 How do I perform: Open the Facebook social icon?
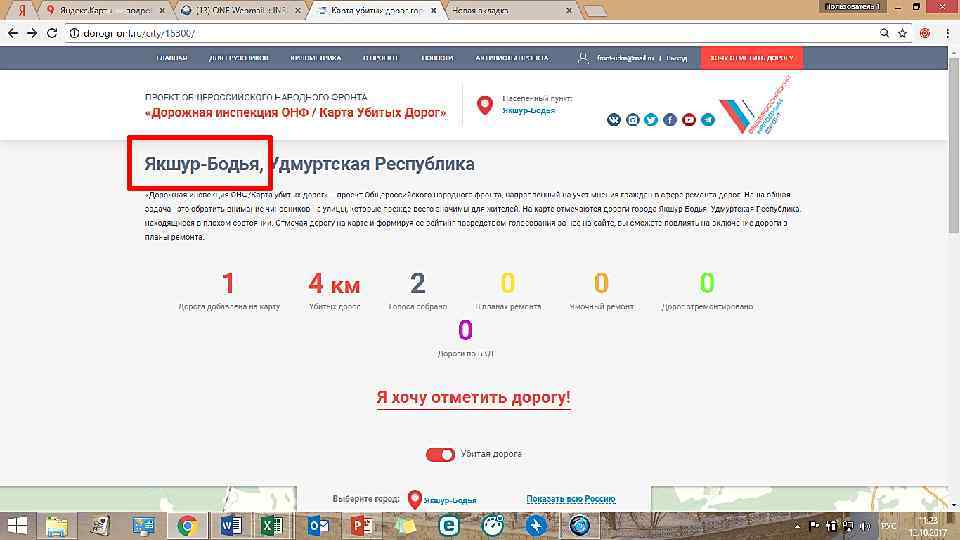tap(670, 119)
